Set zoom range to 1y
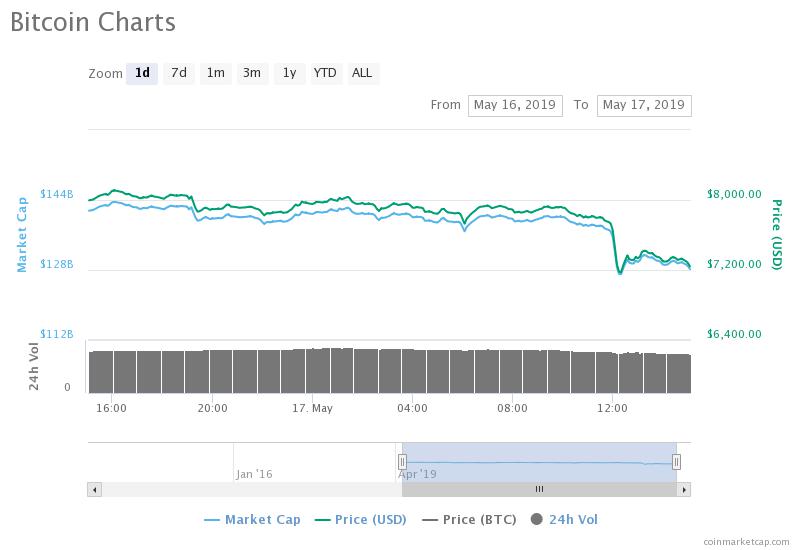 (x=289, y=73)
